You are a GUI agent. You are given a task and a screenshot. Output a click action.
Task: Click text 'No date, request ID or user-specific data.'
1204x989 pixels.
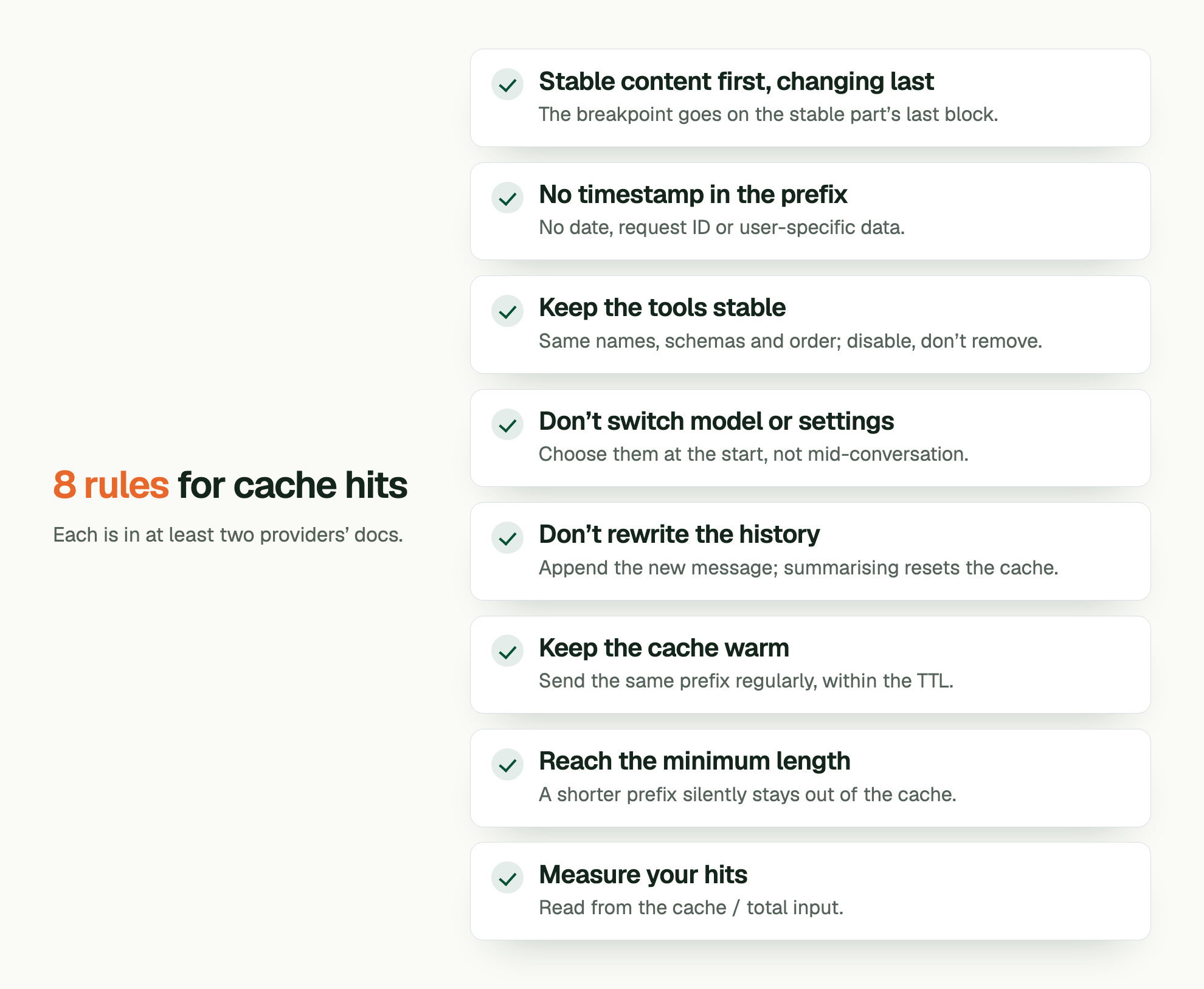722,227
